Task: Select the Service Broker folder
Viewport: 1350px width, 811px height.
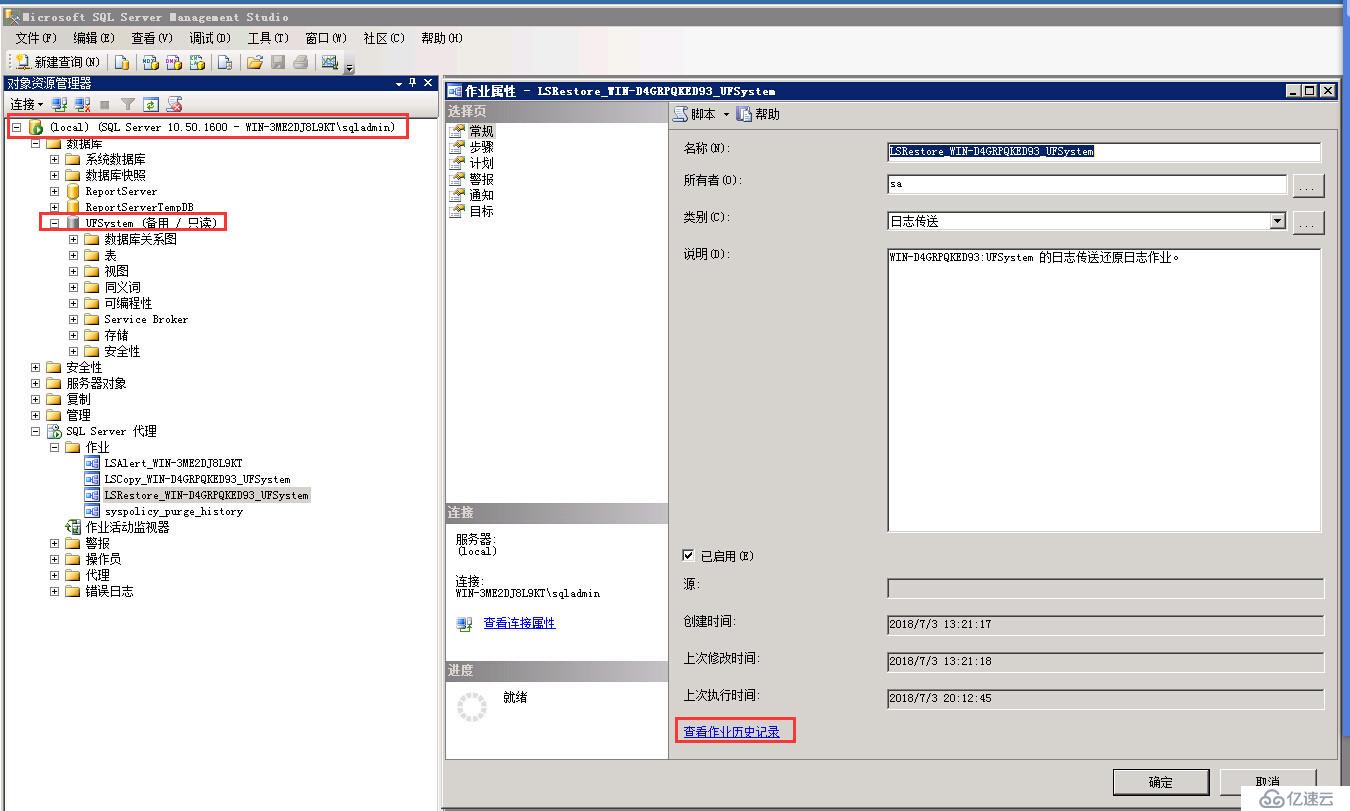Action: (146, 319)
